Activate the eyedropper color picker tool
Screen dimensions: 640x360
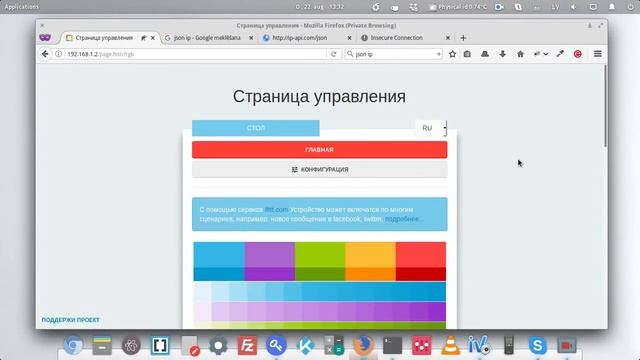560,54
